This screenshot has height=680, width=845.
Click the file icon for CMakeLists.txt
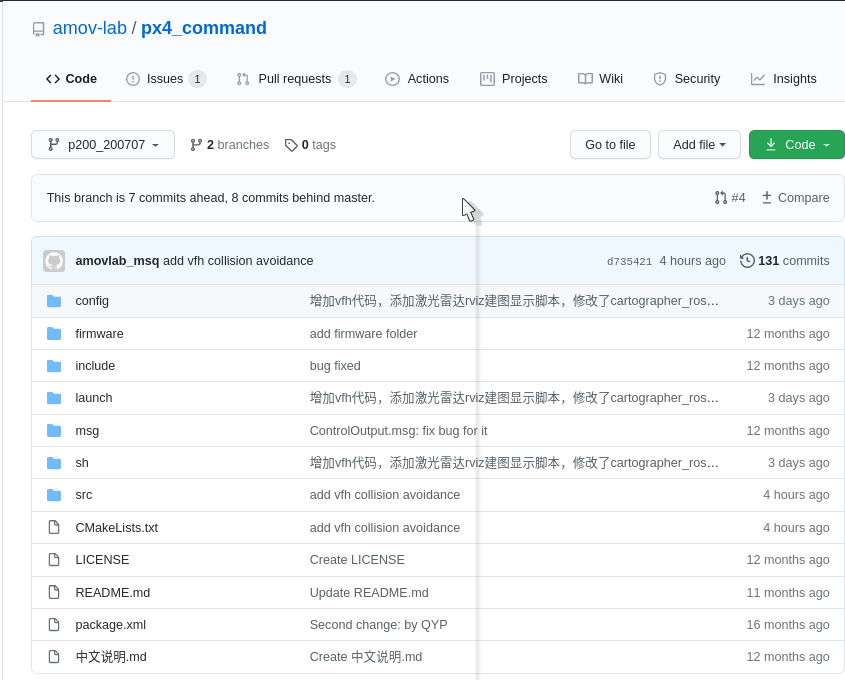tap(54, 527)
